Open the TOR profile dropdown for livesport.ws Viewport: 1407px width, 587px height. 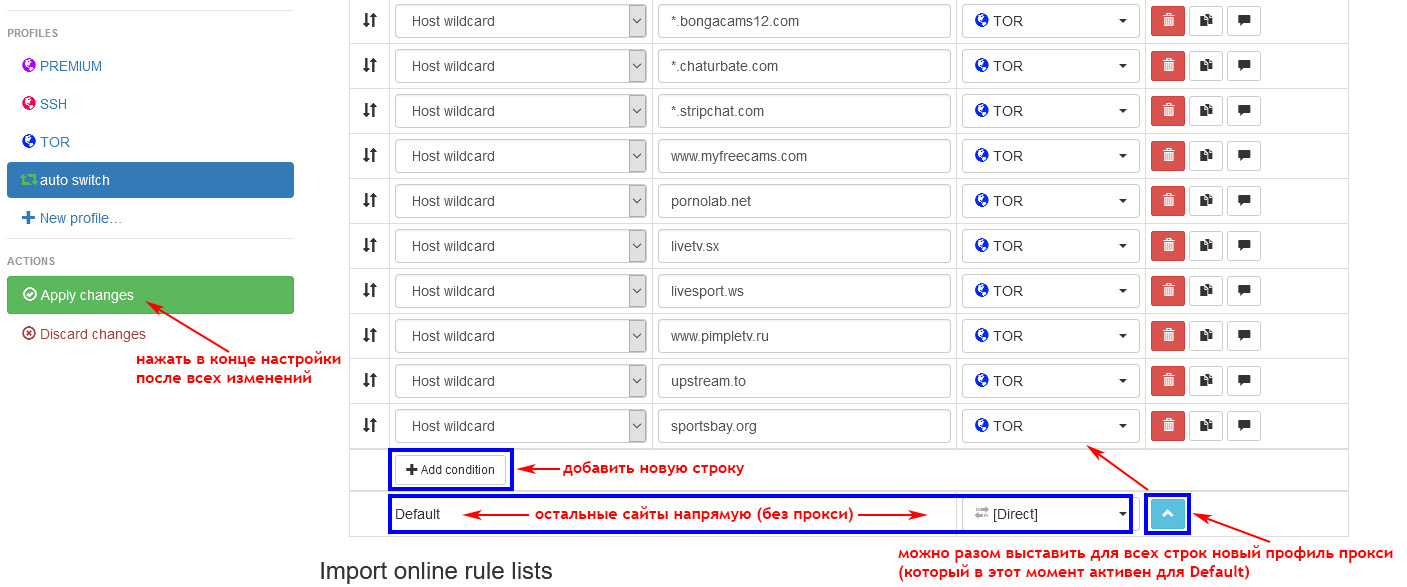pos(1050,291)
